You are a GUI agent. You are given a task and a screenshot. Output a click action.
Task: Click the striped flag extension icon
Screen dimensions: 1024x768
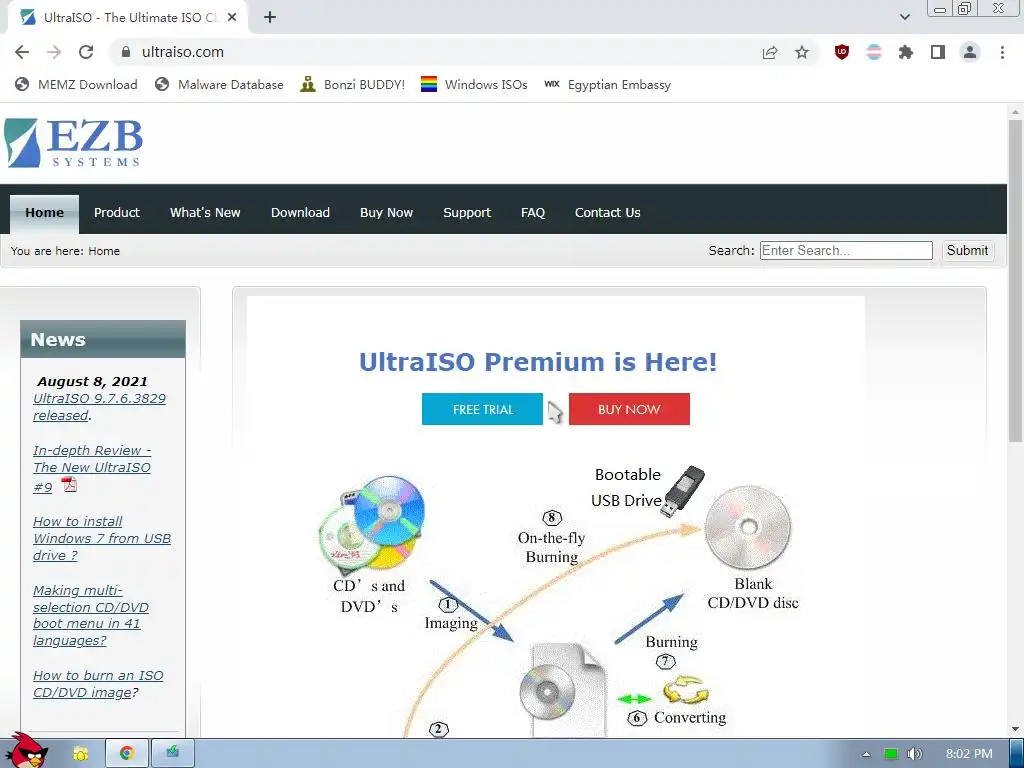click(874, 52)
